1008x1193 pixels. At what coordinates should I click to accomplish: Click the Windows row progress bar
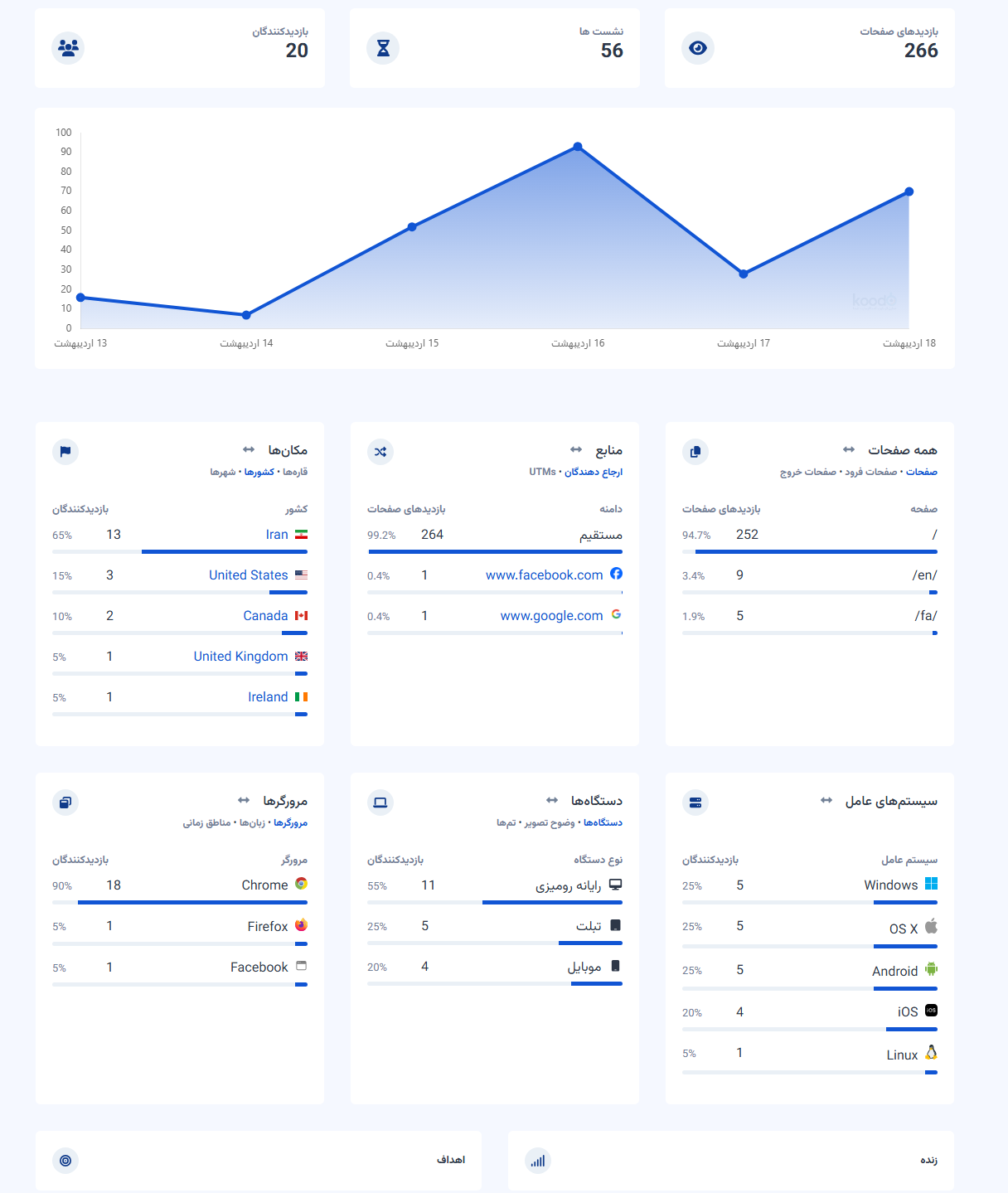[x=810, y=902]
